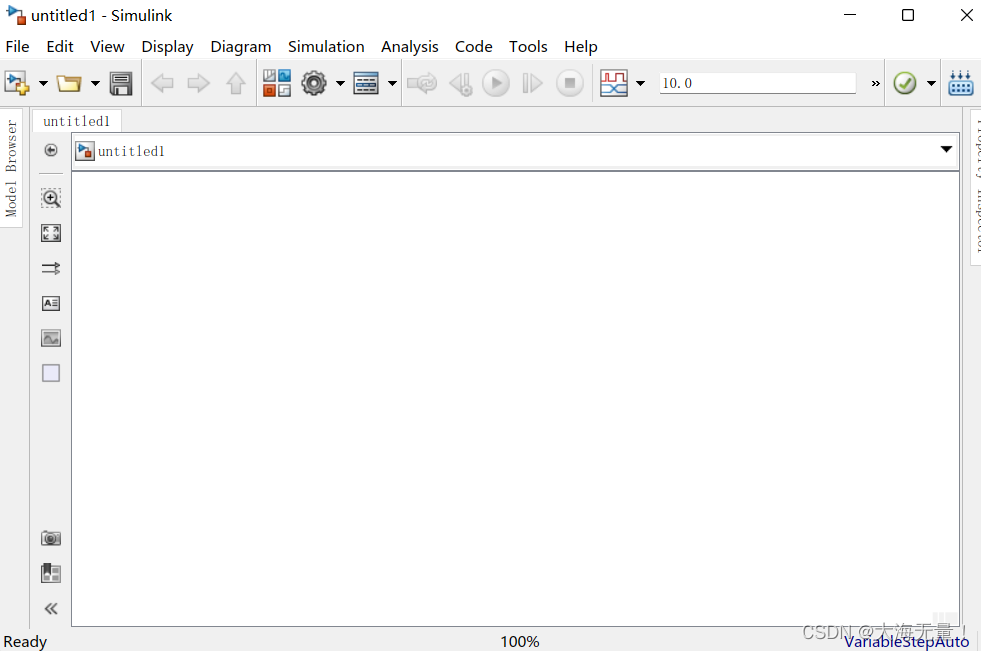The height and width of the screenshot is (651, 981).
Task: Open the Library Browser icon
Action: point(277,83)
